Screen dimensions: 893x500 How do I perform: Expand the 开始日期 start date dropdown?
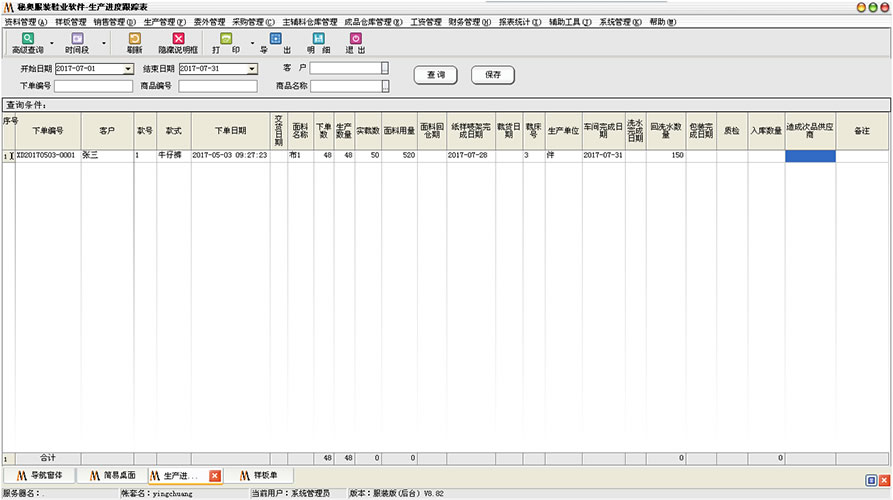(x=128, y=69)
